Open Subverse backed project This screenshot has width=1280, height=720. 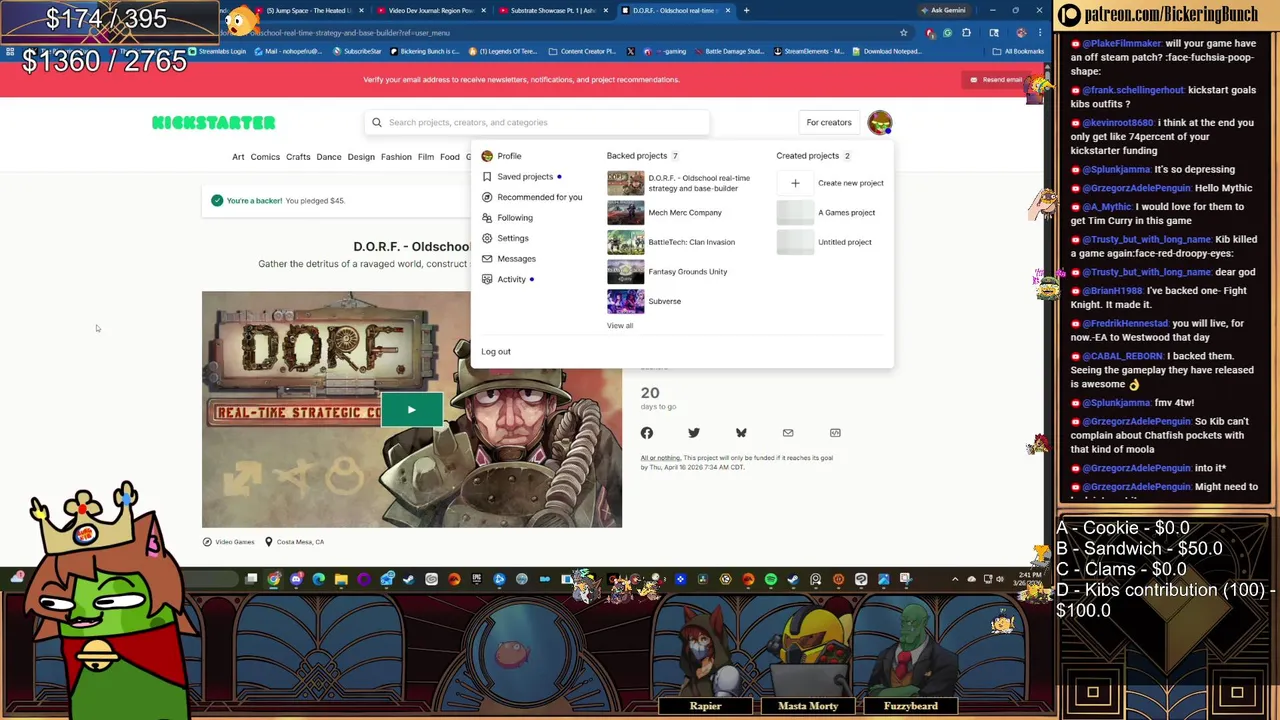[x=644, y=301]
